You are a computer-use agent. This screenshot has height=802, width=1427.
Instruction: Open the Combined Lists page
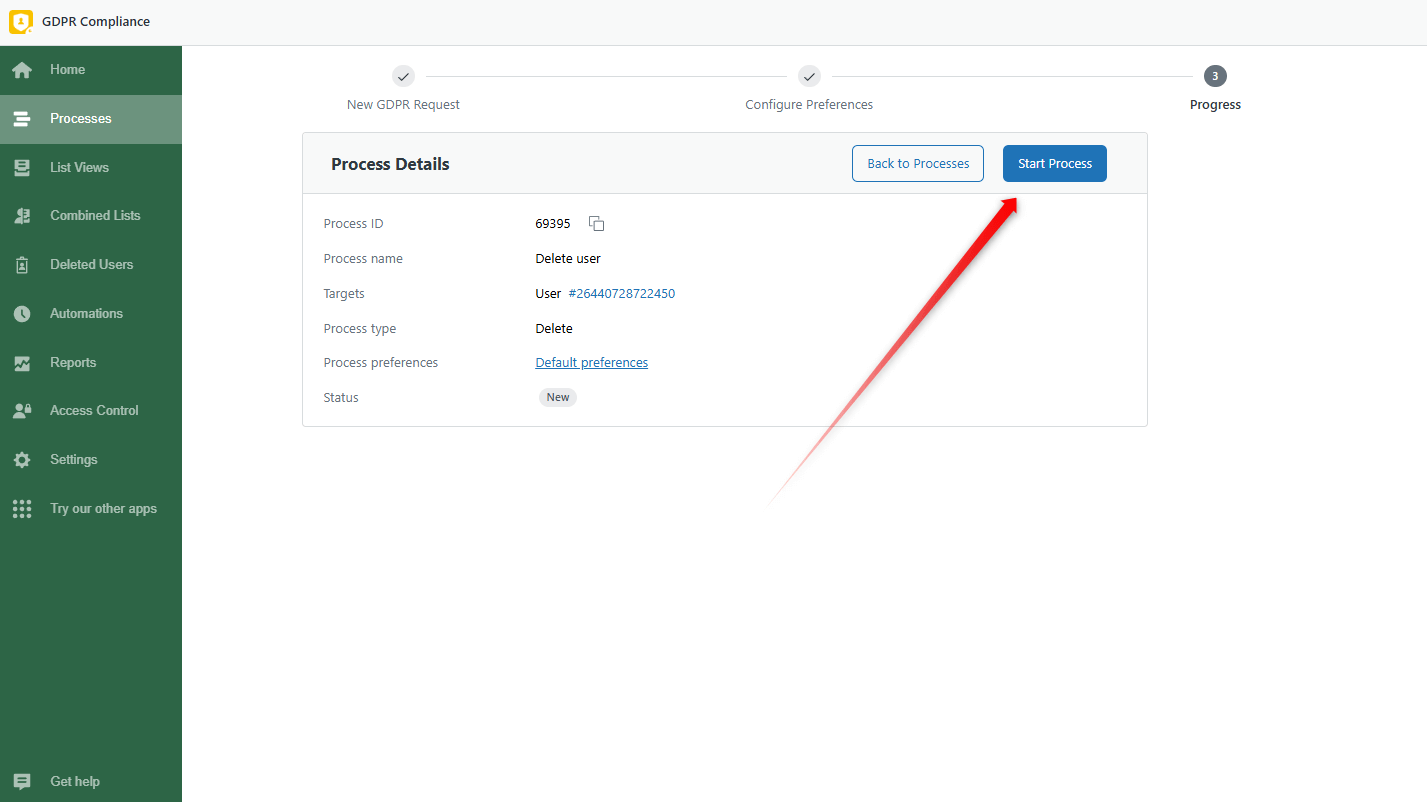[x=91, y=216]
